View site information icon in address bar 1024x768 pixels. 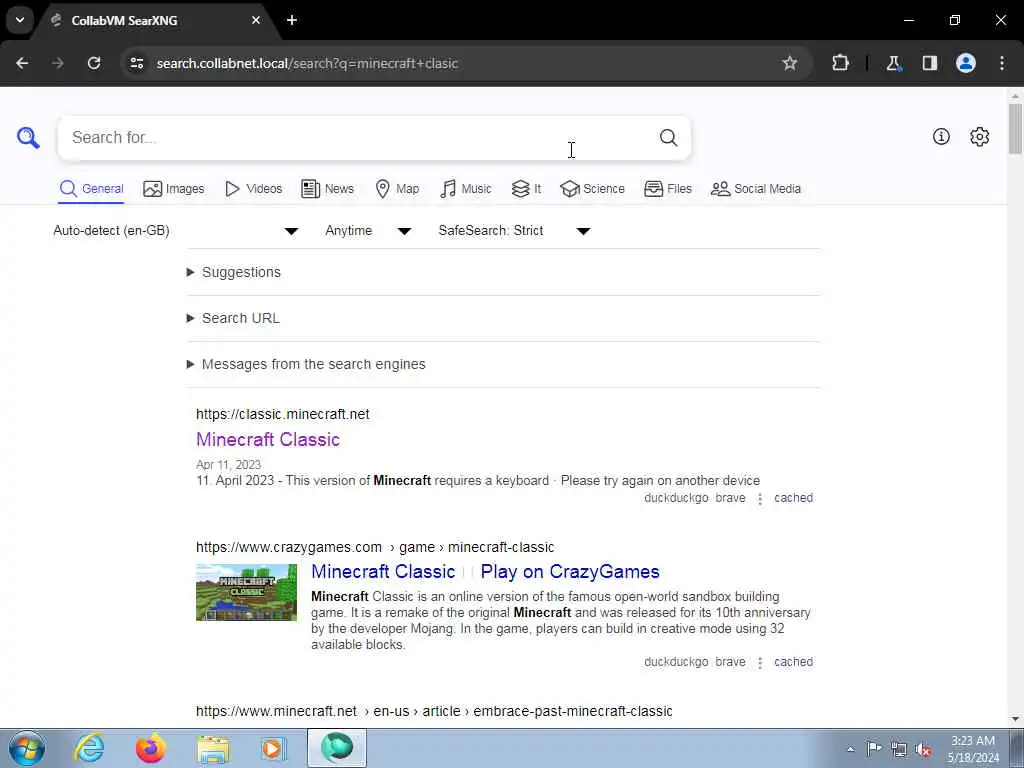(x=136, y=63)
